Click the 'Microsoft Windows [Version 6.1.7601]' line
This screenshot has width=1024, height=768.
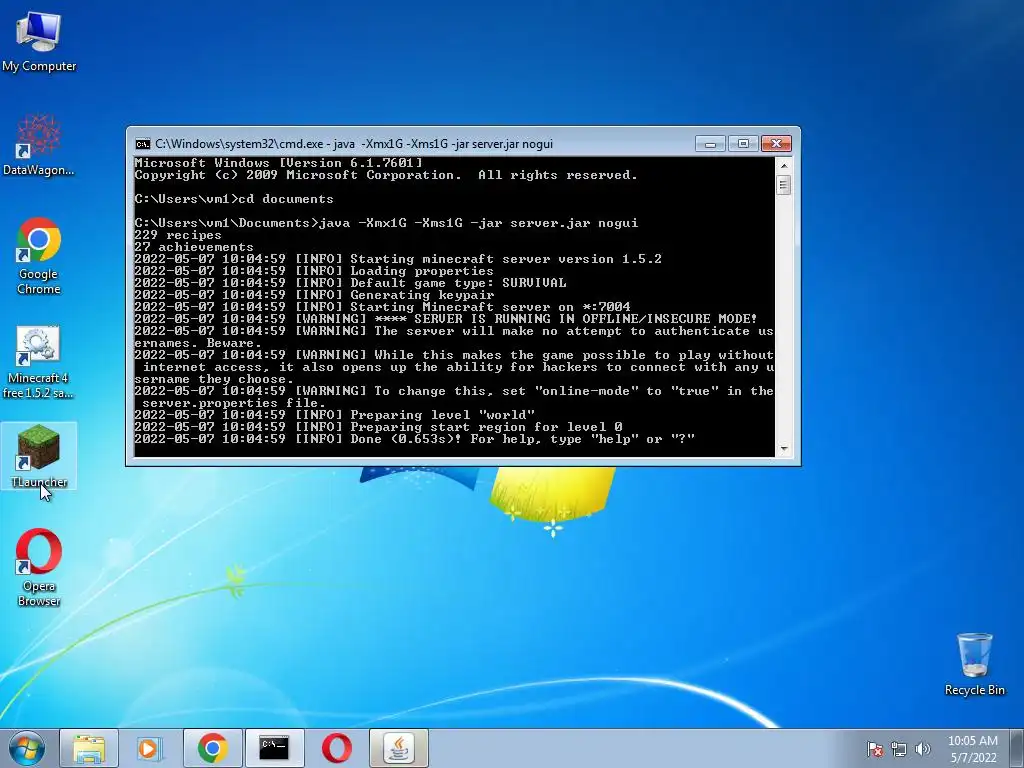278,163
